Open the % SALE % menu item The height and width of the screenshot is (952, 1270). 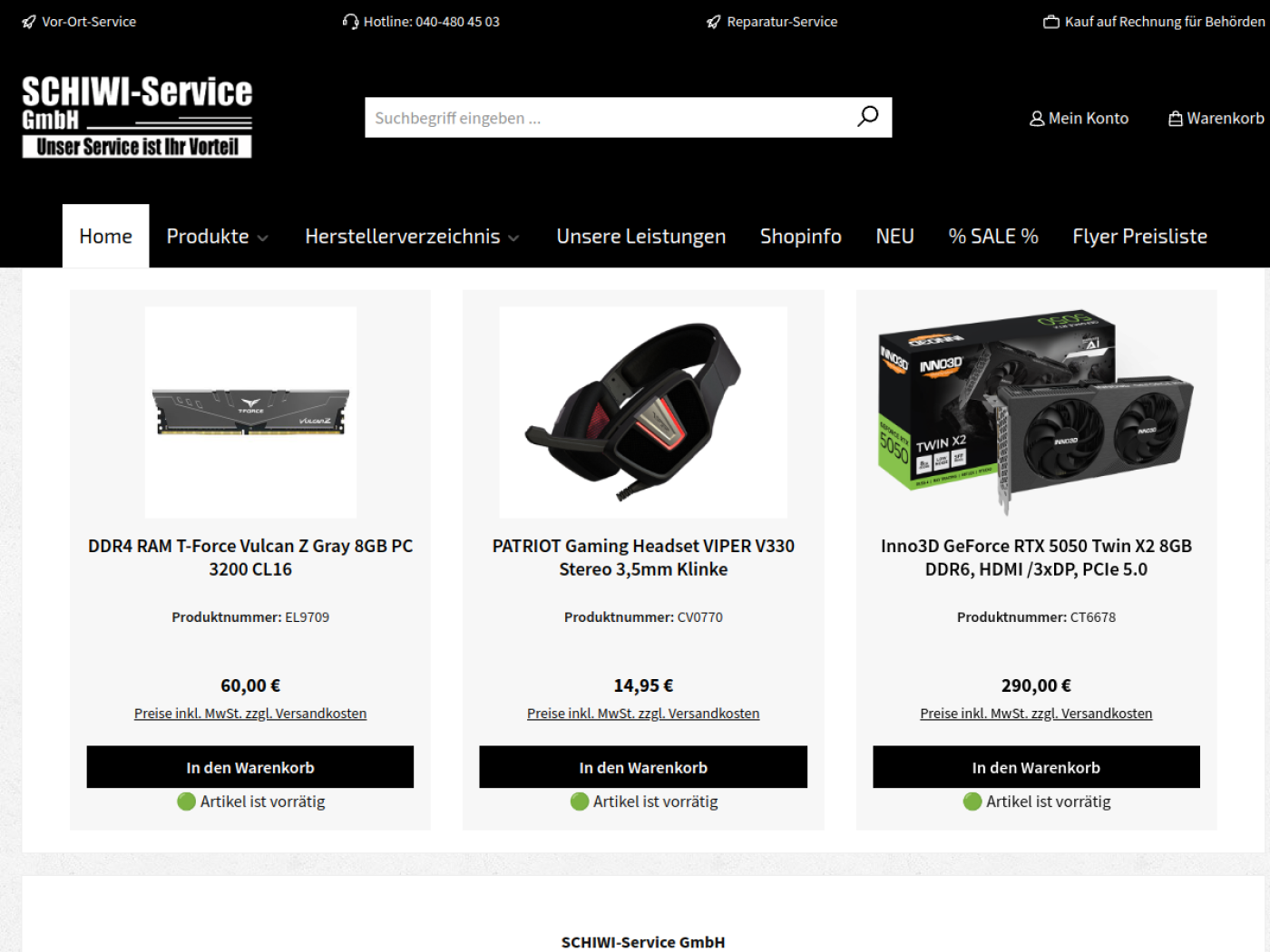tap(993, 236)
